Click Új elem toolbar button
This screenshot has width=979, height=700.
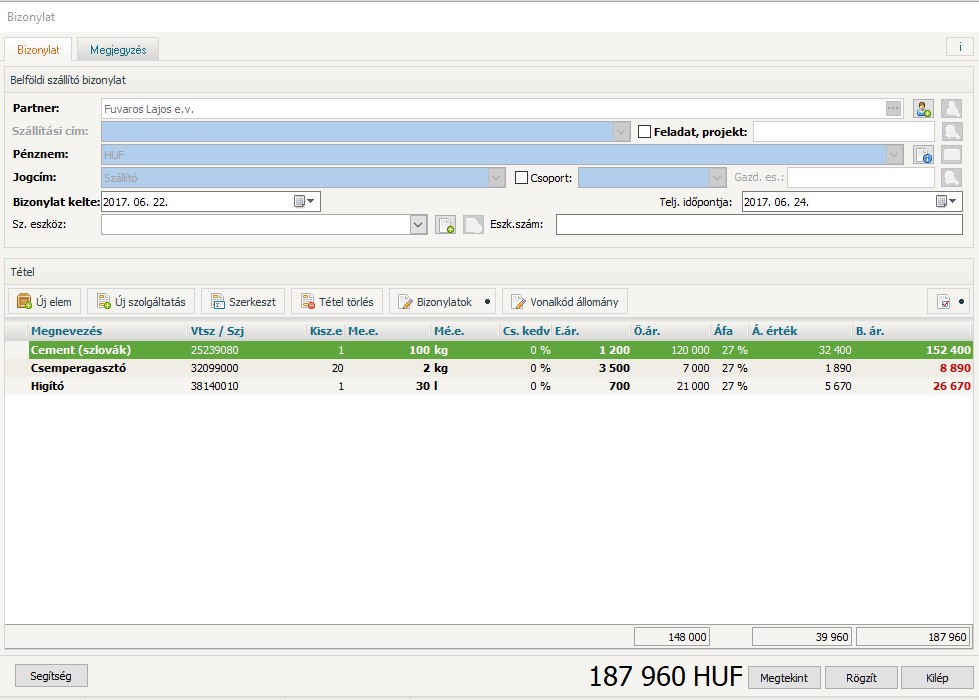coord(45,302)
